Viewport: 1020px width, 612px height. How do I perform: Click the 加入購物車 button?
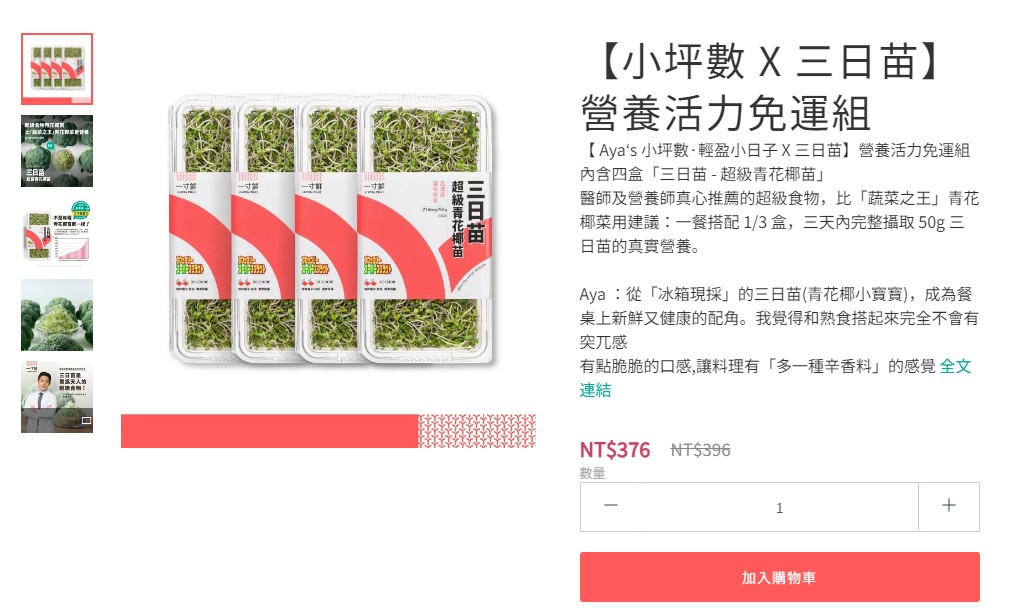tap(779, 577)
